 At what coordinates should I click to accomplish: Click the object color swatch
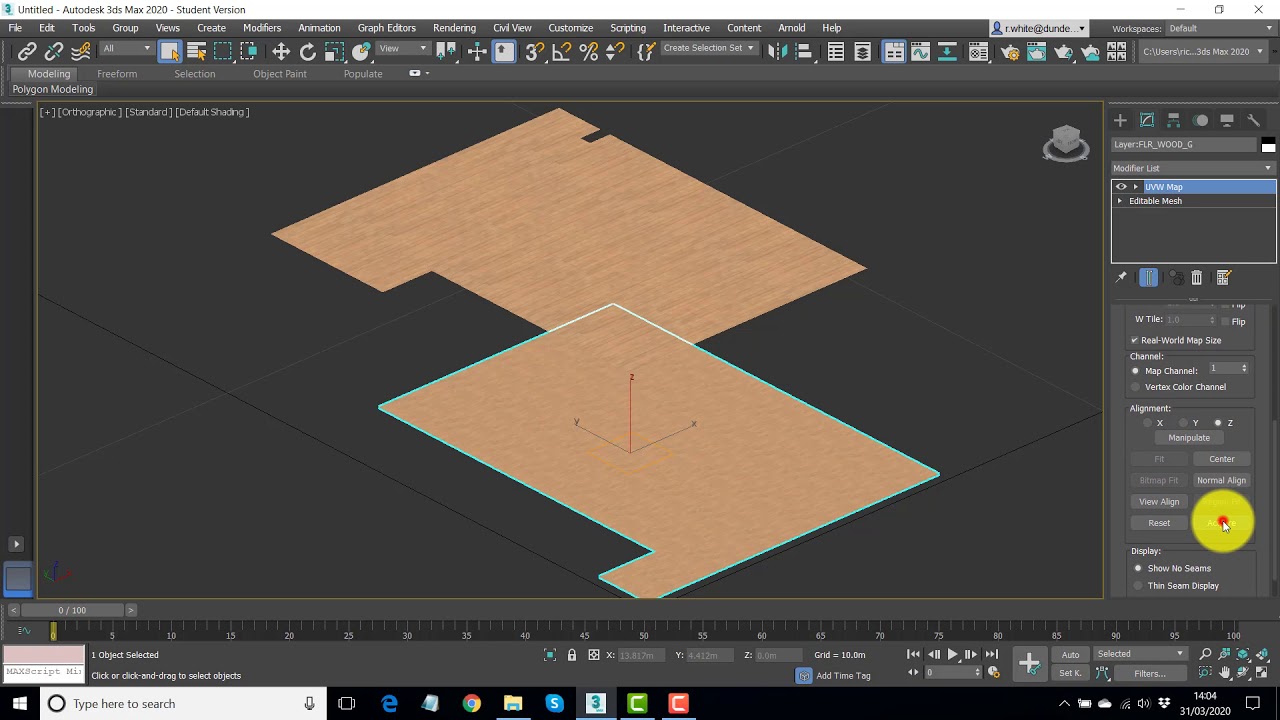click(1268, 145)
